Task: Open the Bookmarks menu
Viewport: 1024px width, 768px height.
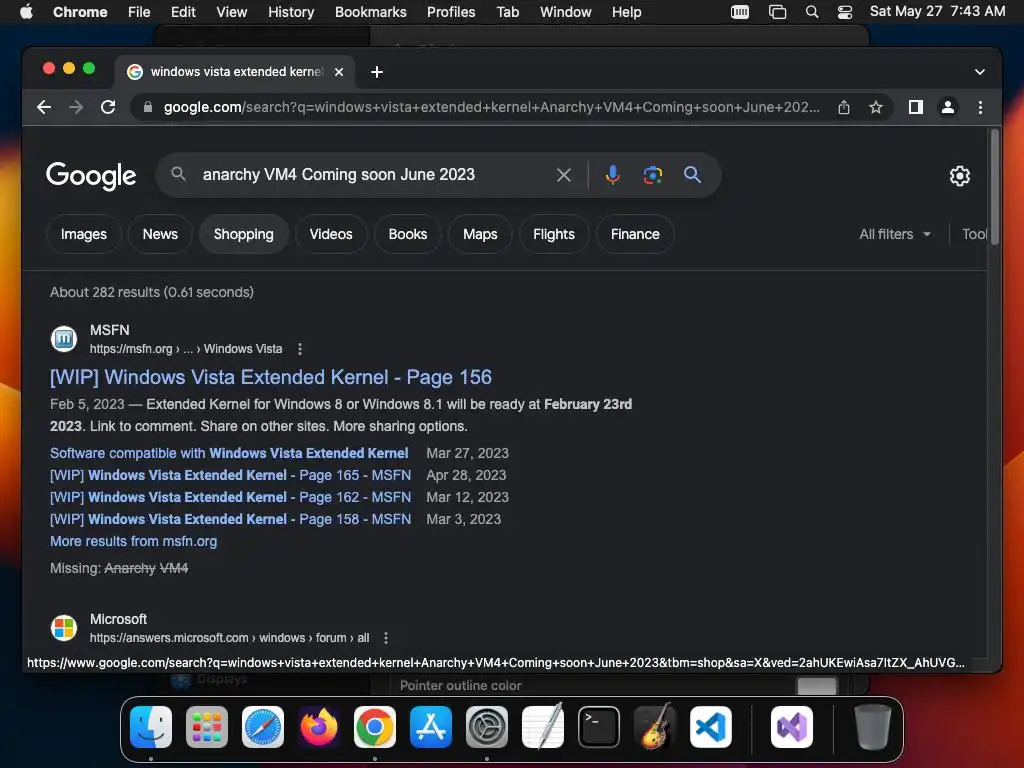Action: (x=370, y=12)
